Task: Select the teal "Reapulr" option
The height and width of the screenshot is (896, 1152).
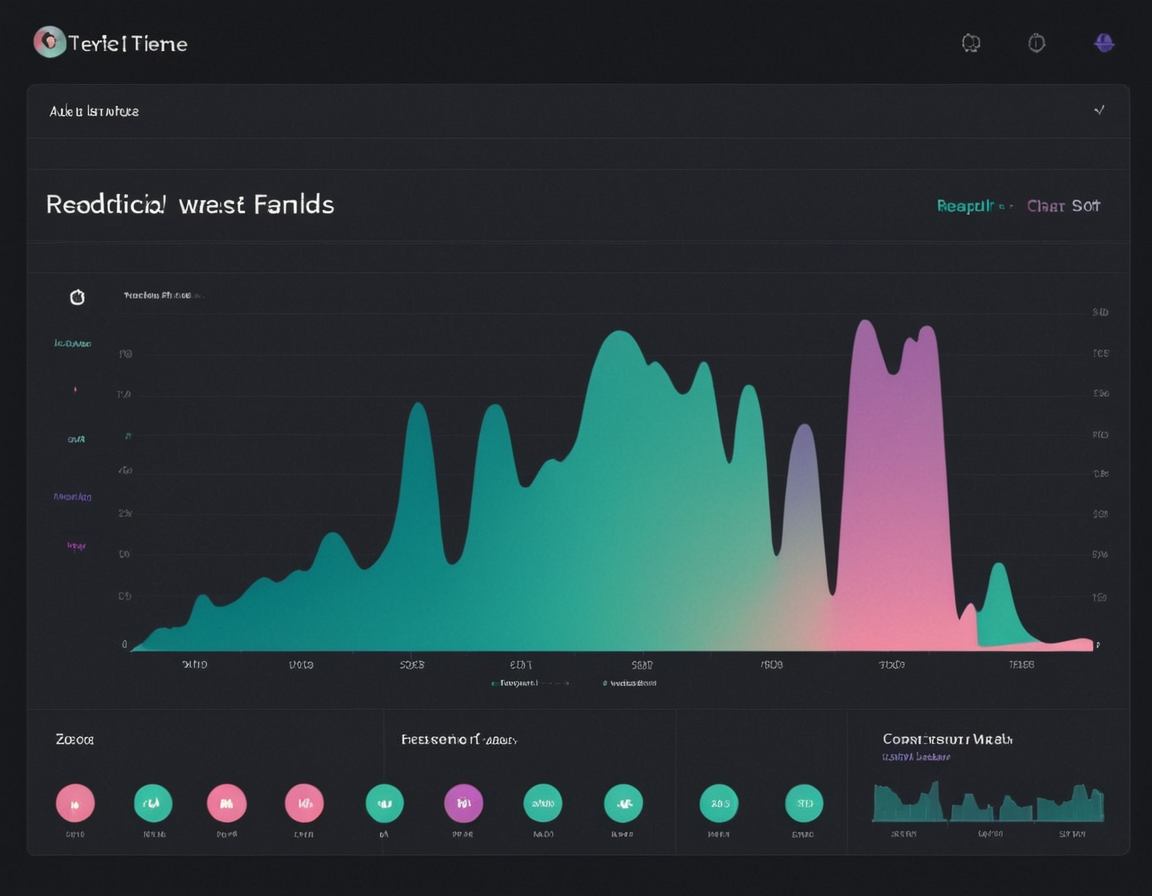Action: pyautogui.click(x=965, y=206)
